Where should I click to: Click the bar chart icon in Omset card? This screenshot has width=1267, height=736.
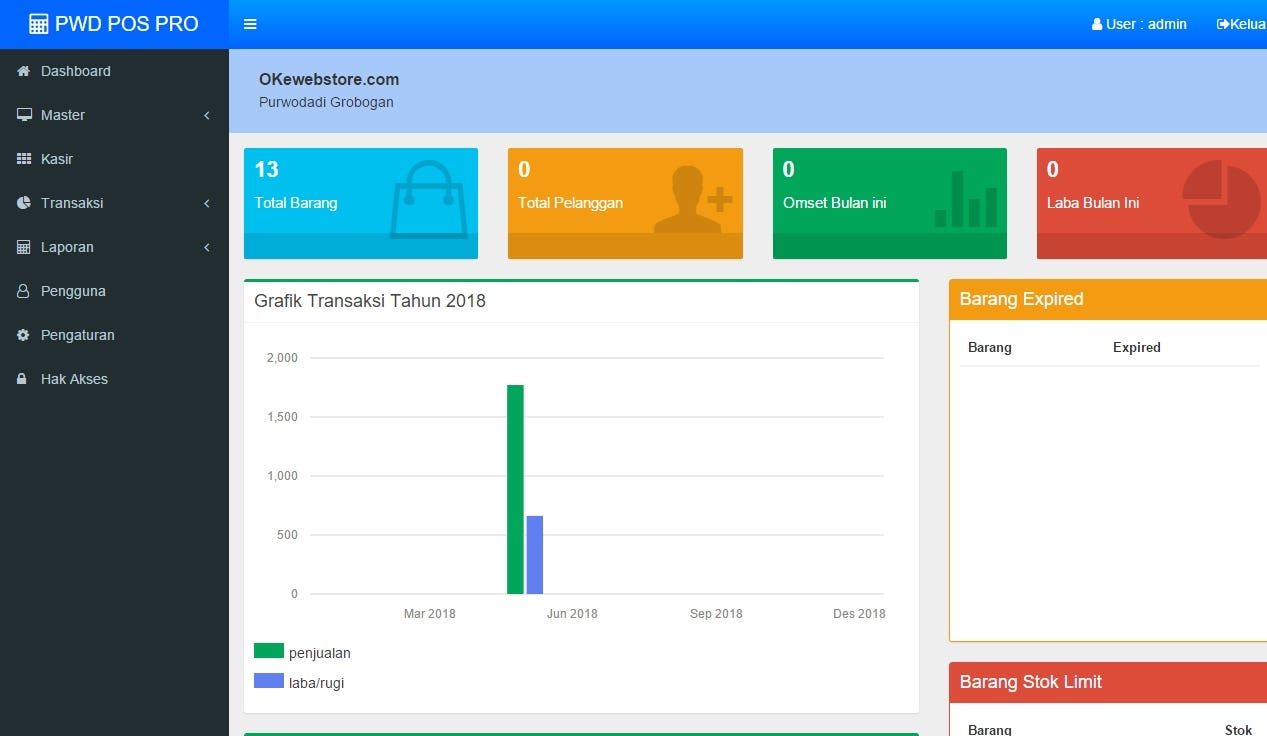pos(966,199)
